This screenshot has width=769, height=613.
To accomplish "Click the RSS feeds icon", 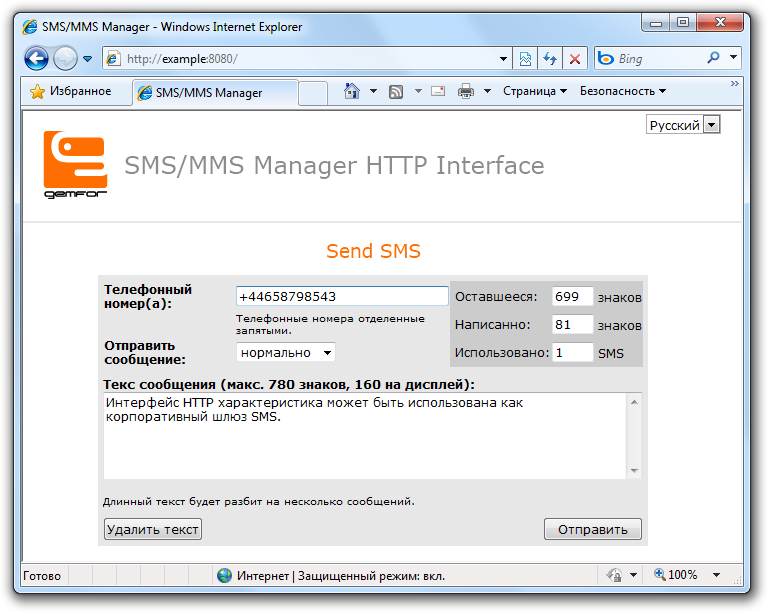I will [396, 92].
